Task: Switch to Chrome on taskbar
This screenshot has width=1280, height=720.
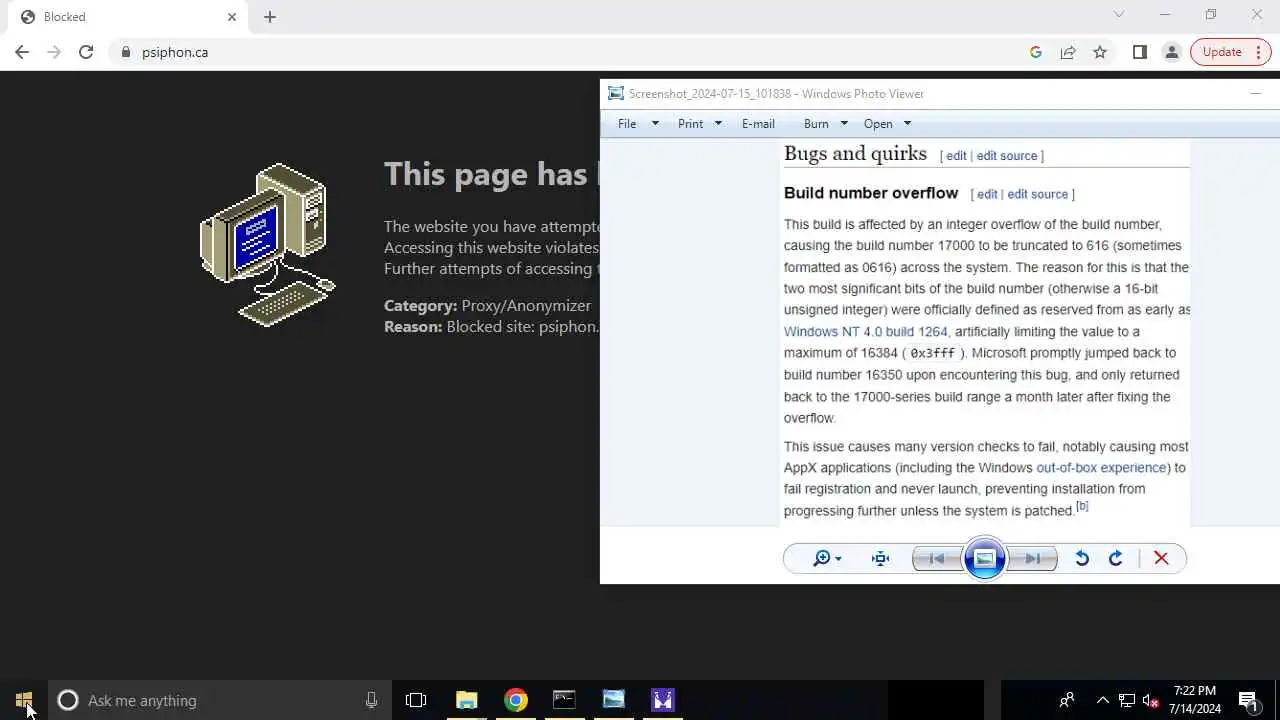Action: (x=516, y=700)
